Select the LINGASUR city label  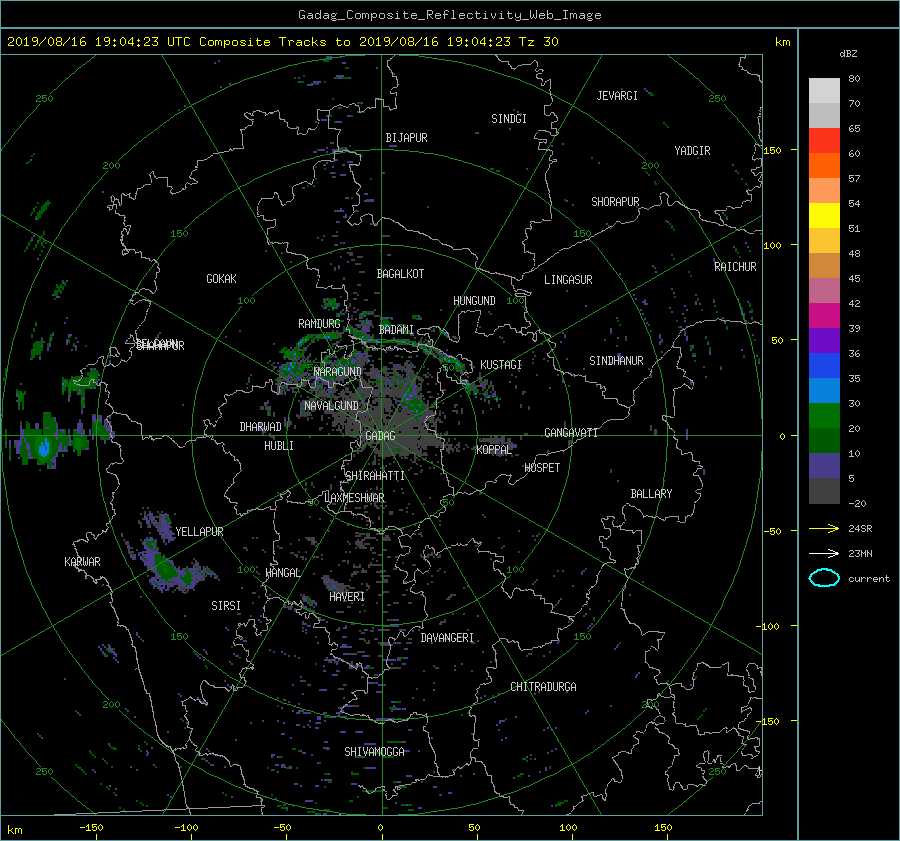pos(568,280)
